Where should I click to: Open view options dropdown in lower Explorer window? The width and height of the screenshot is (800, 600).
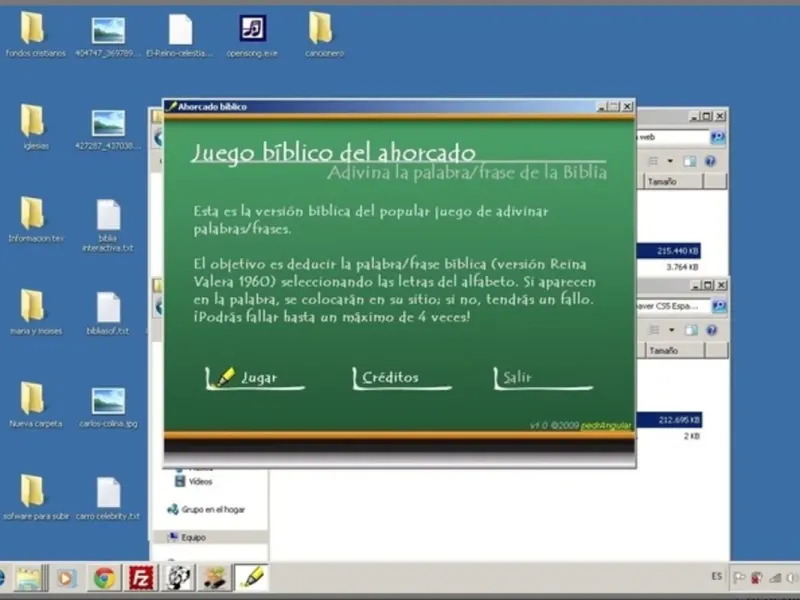[x=671, y=331]
